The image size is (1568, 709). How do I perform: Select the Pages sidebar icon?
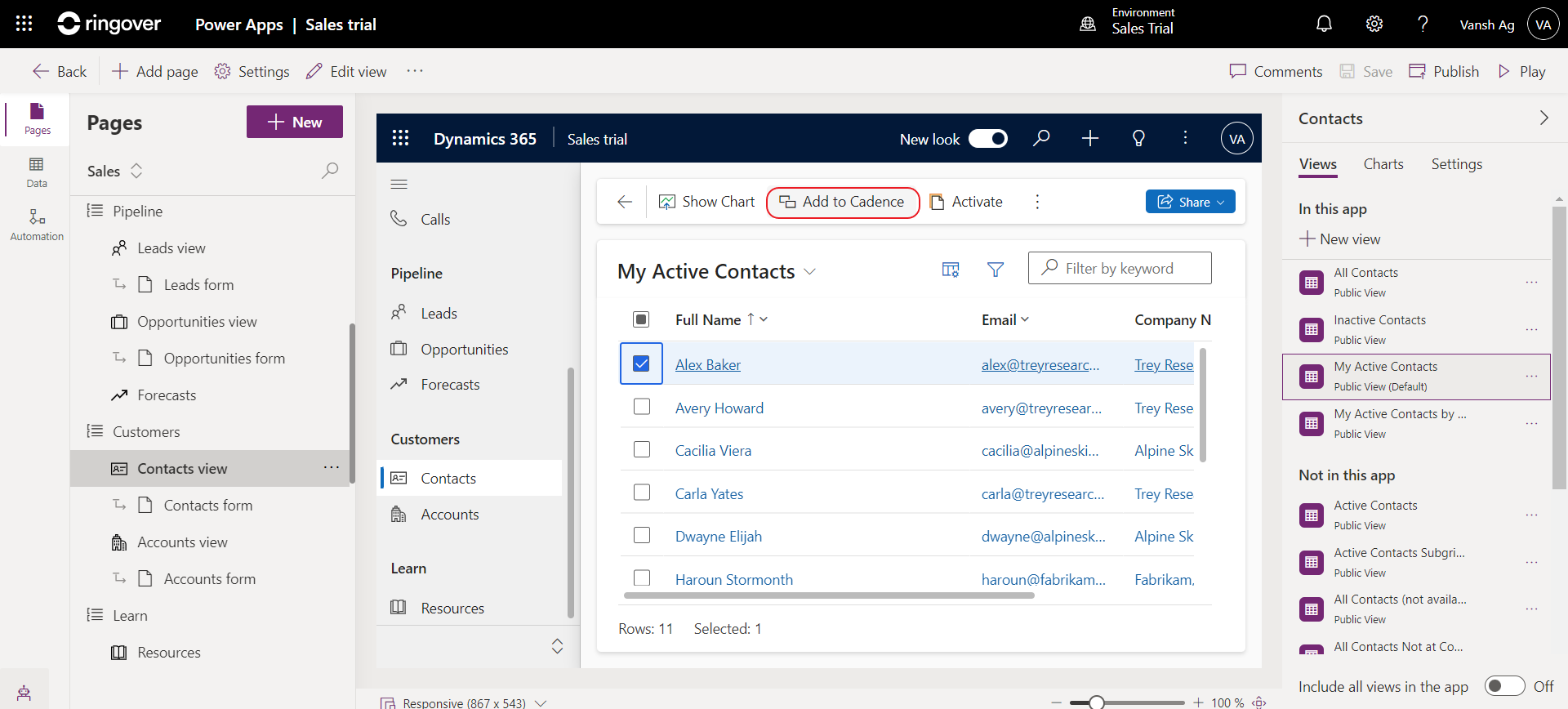[37, 119]
